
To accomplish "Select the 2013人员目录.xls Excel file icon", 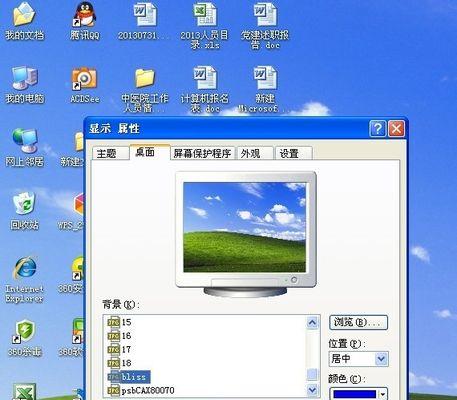I will 205,15.
